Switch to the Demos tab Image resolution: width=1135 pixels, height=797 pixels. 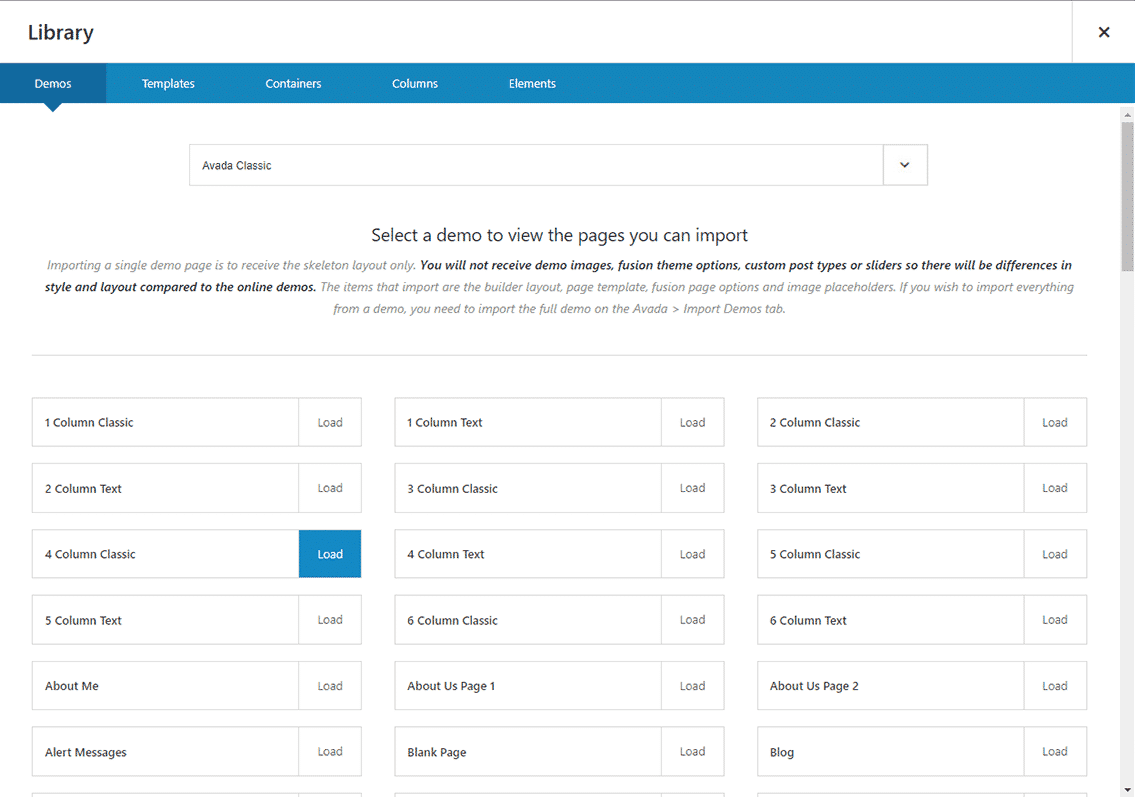coord(53,83)
